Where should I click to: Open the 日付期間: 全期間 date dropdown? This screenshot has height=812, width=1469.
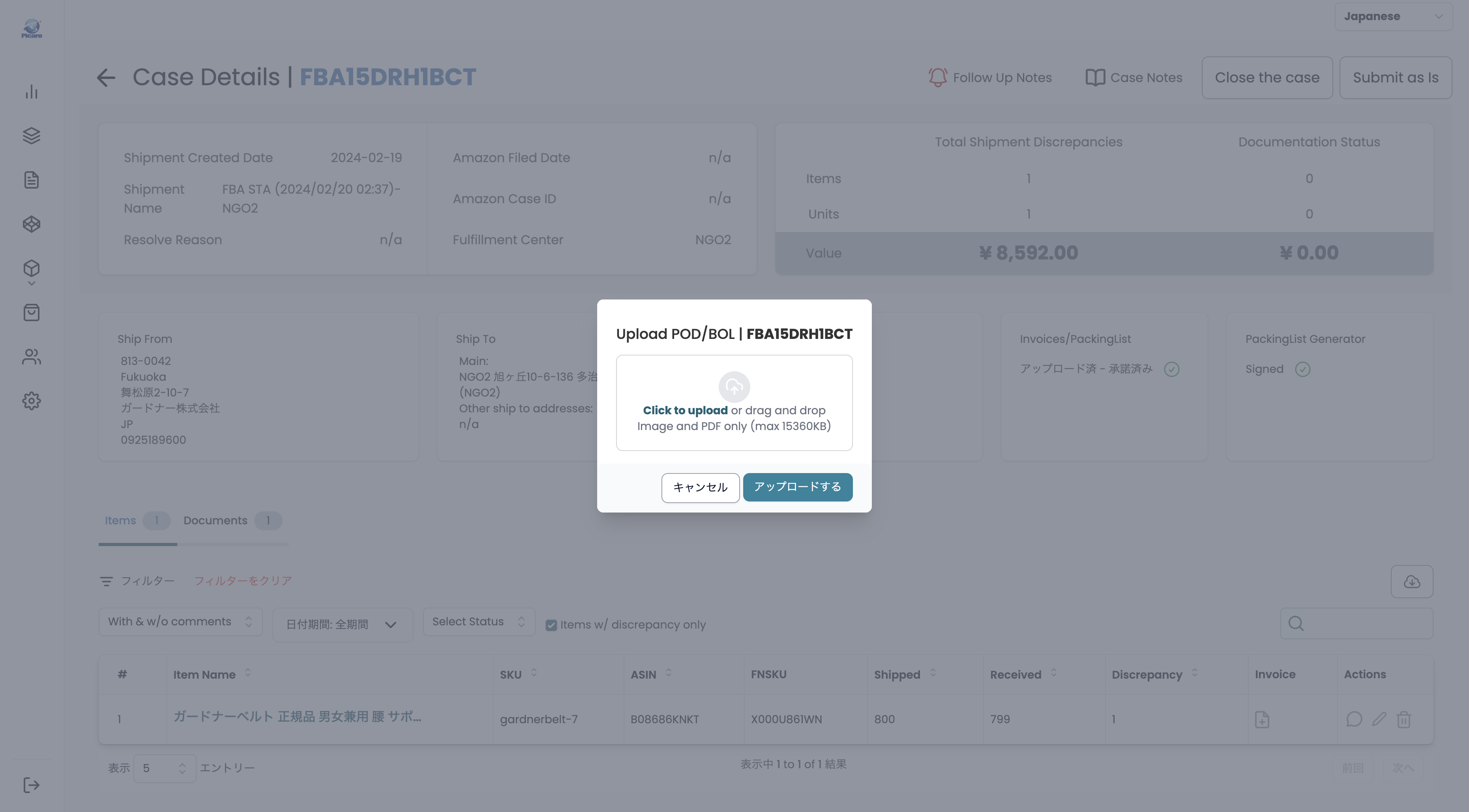(342, 625)
